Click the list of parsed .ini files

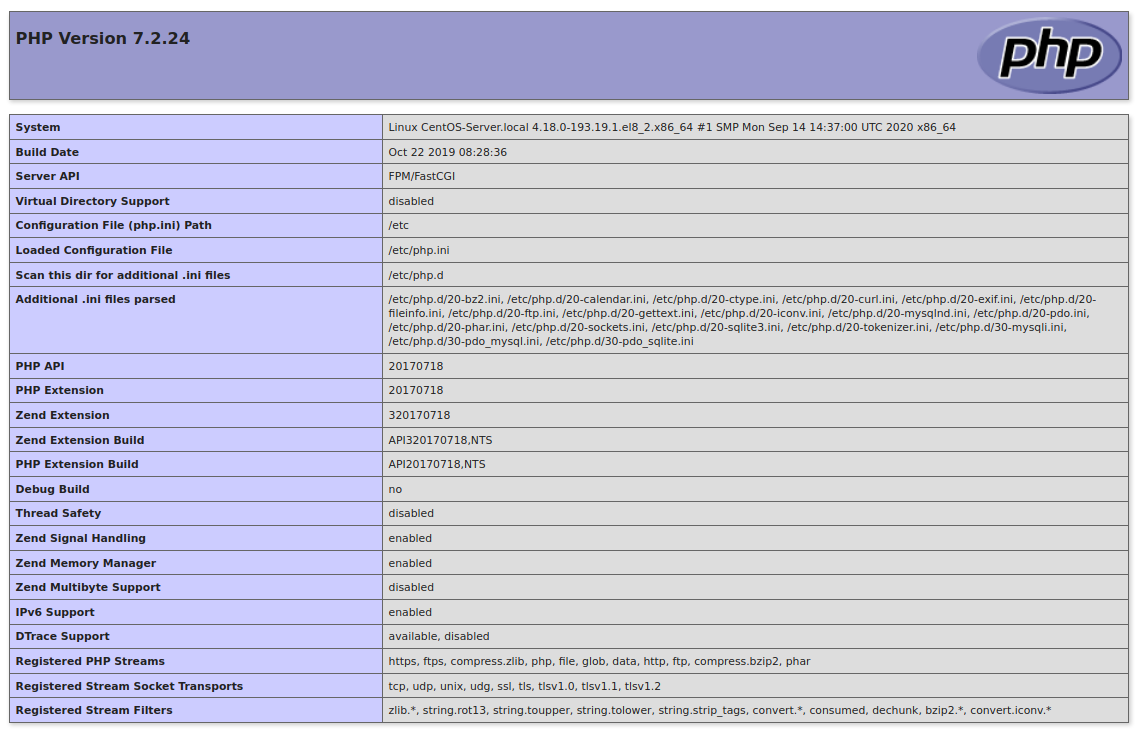click(x=742, y=320)
